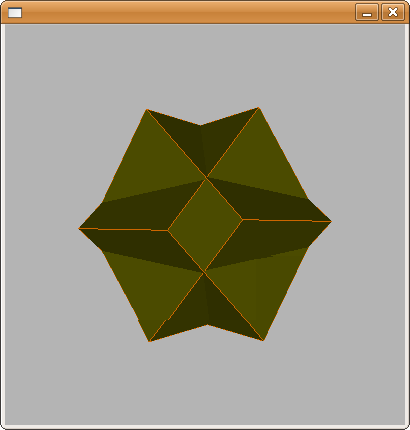Screen dimensions: 410x430
Task: Pick the bottom-right pointed vertex of the star
Action: point(263,340)
